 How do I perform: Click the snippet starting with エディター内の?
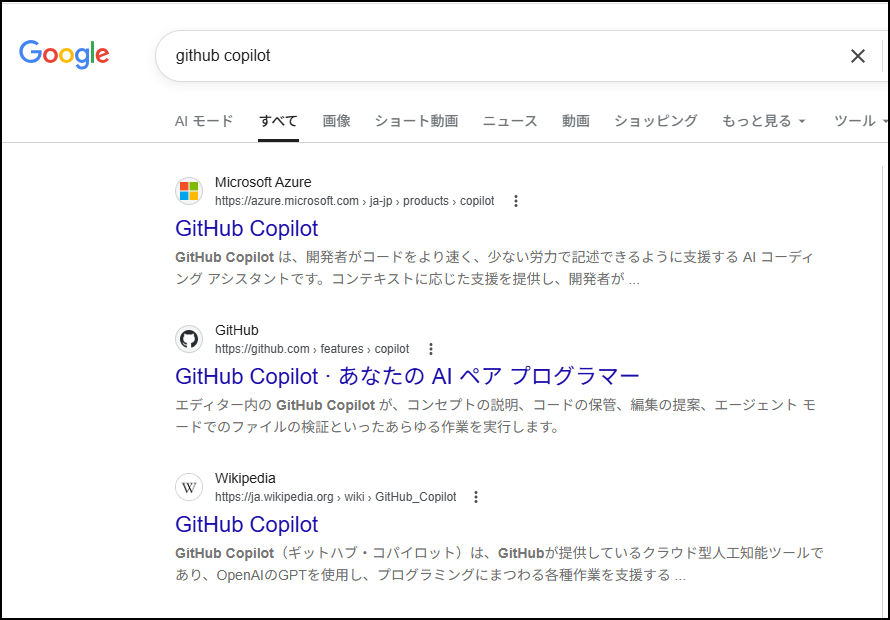[496, 416]
